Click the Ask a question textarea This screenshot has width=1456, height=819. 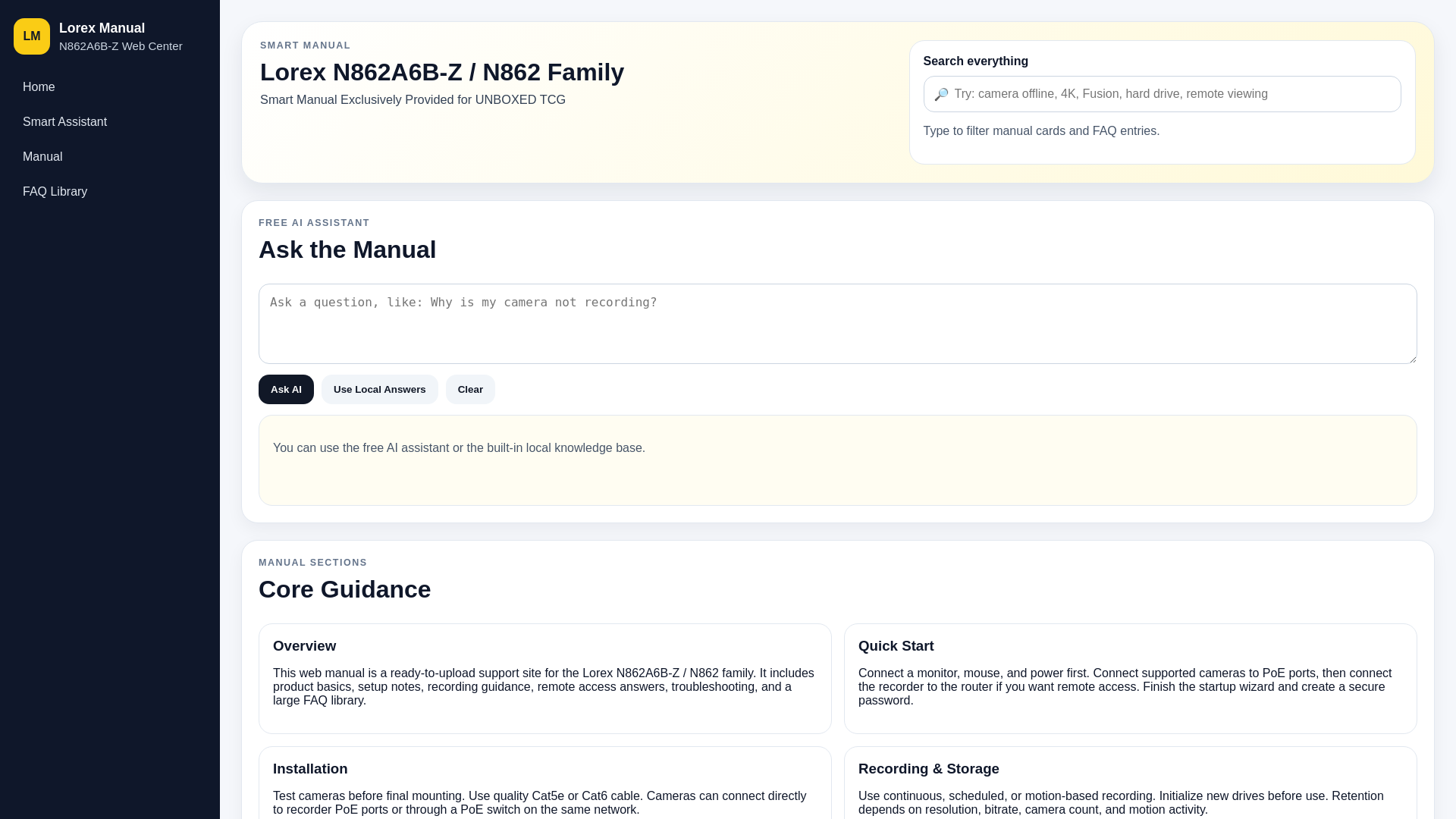(837, 324)
